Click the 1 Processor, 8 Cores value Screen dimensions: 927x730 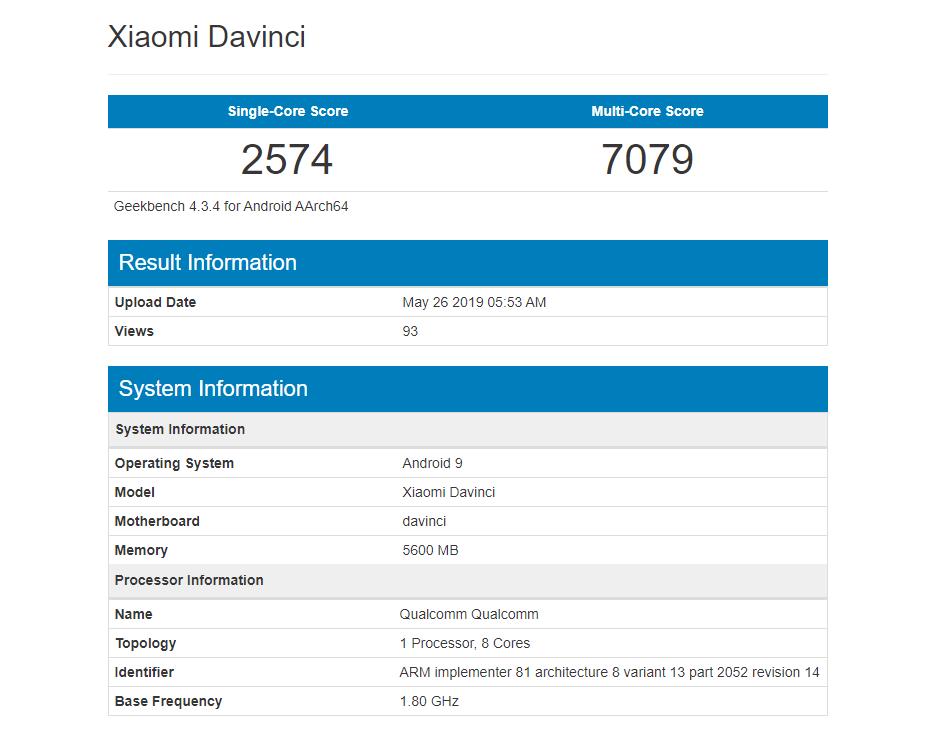tap(465, 643)
